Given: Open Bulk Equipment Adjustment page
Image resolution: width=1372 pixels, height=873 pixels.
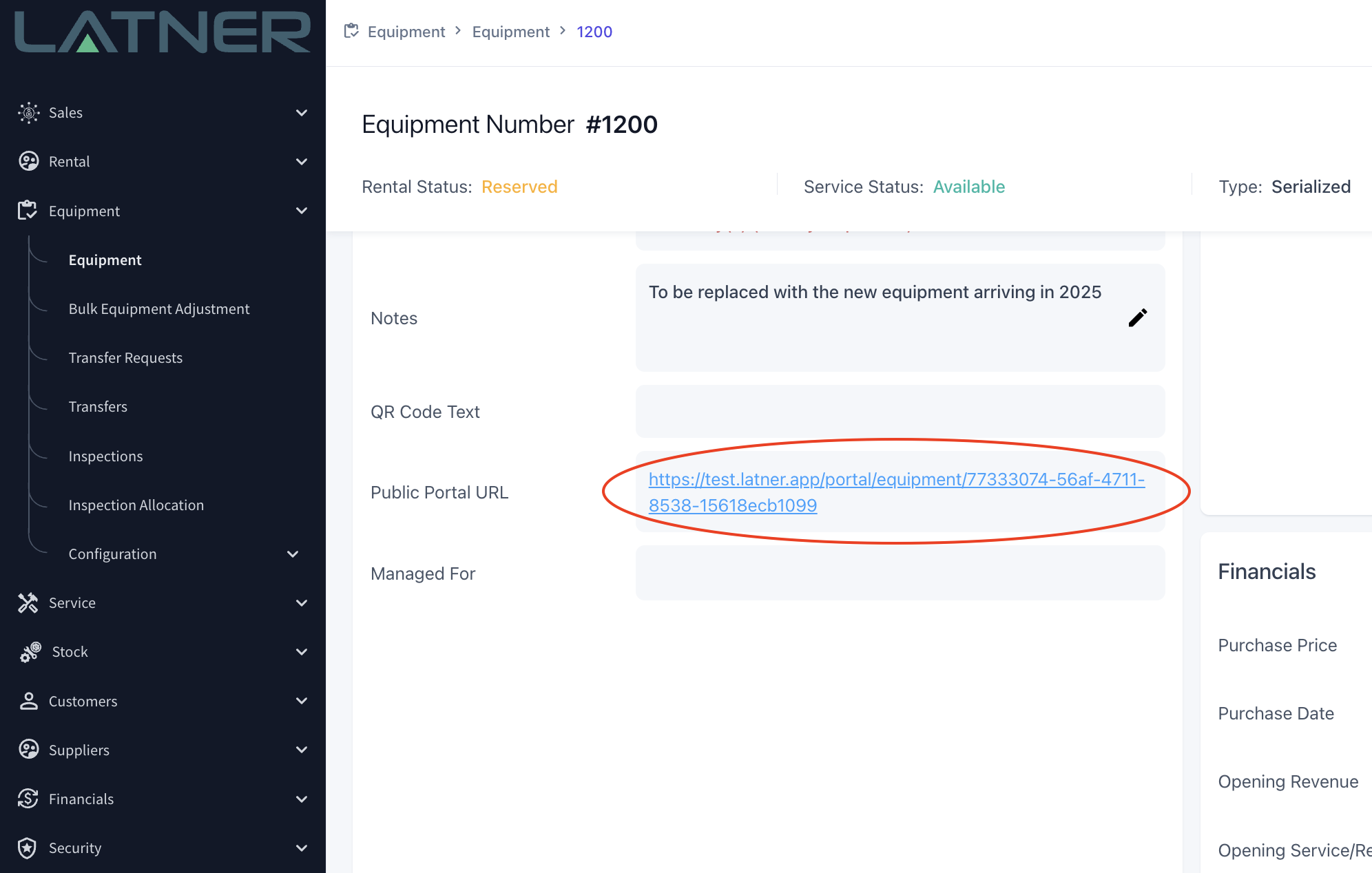Looking at the screenshot, I should [x=159, y=309].
